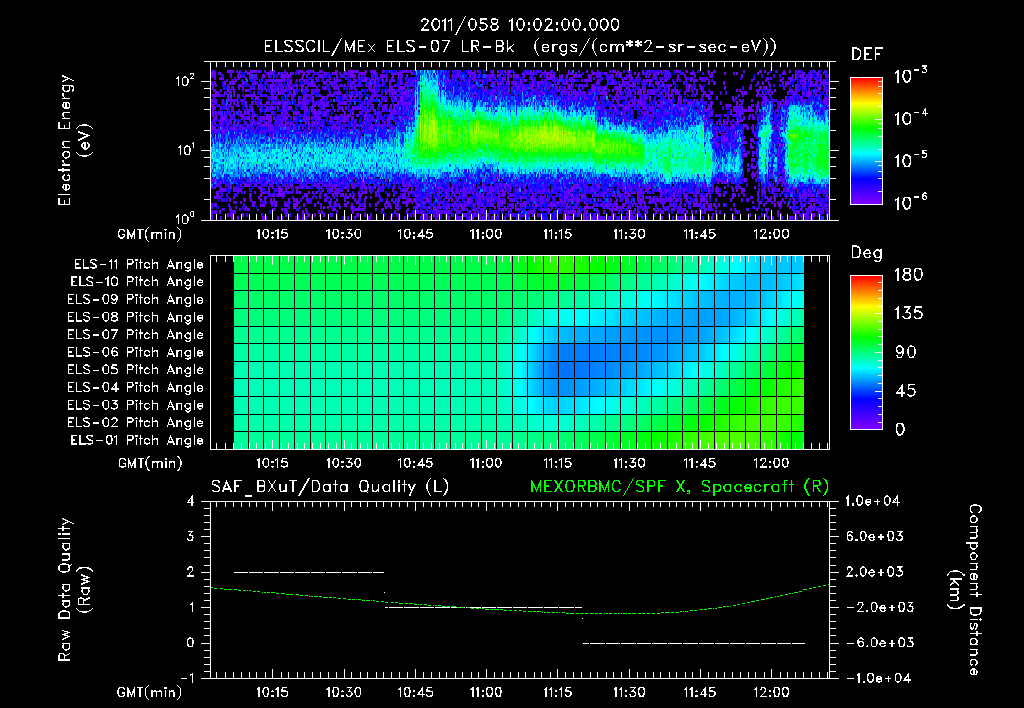Viewport: 1024px width, 708px height.
Task: Click the 10^-6 DEF colorbar value
Action: coord(910,202)
